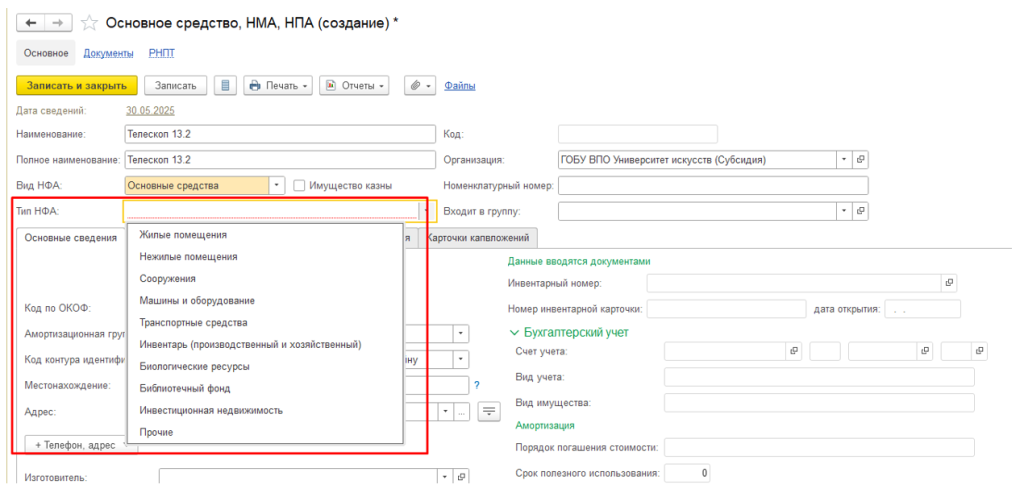
Task: Switch to the Карточки капвложений tab
Action: click(478, 238)
